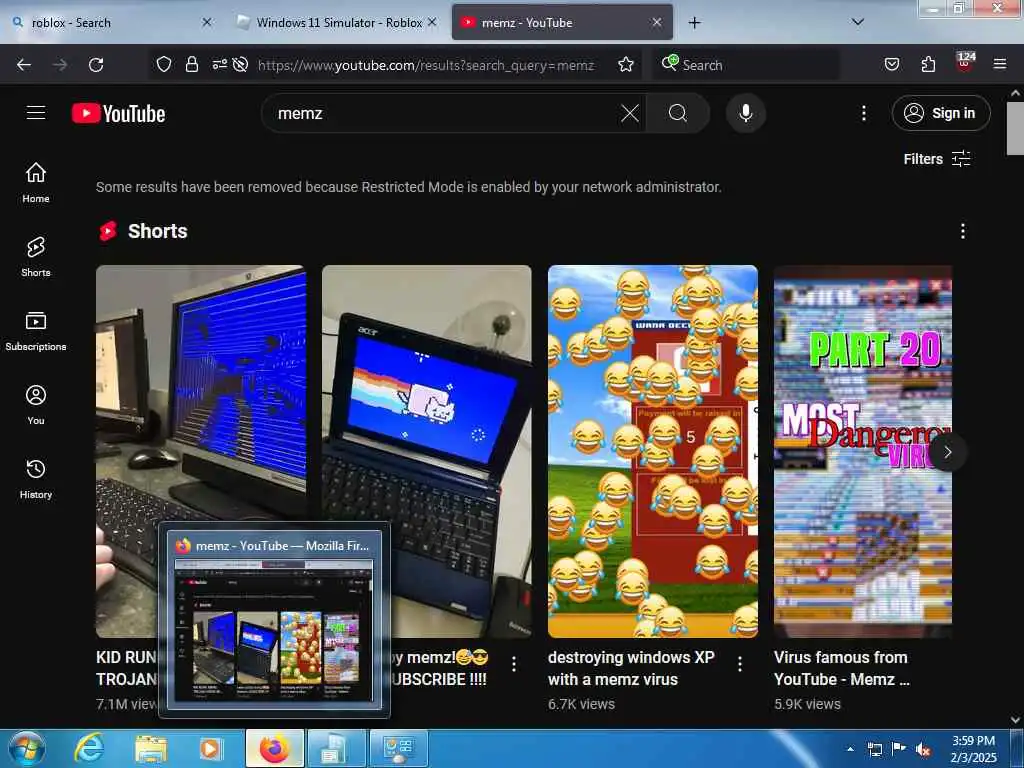This screenshot has height=768, width=1024.
Task: Open Action Center flag tray icon
Action: (x=899, y=750)
